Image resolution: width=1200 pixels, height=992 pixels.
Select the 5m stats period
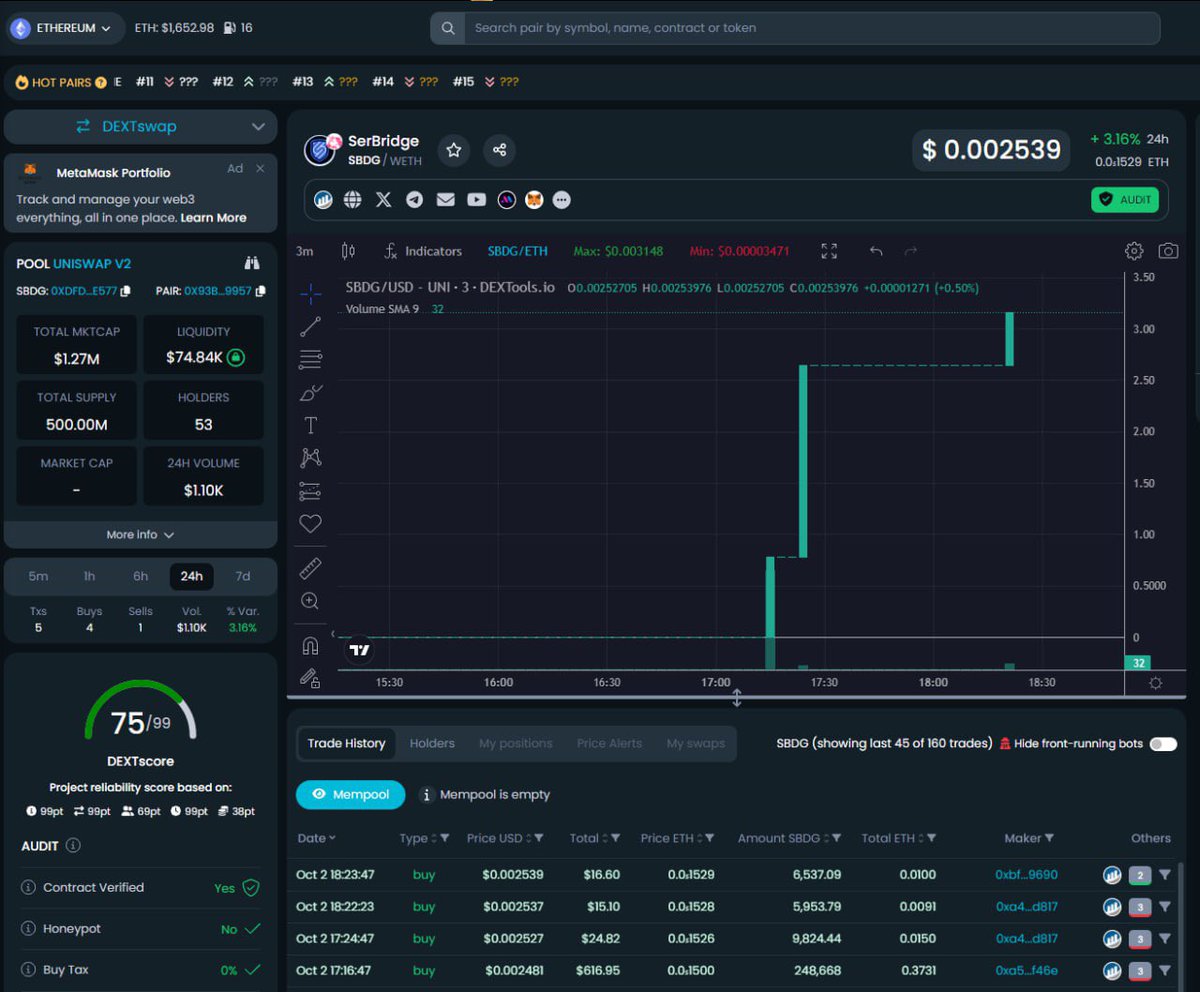(x=38, y=576)
